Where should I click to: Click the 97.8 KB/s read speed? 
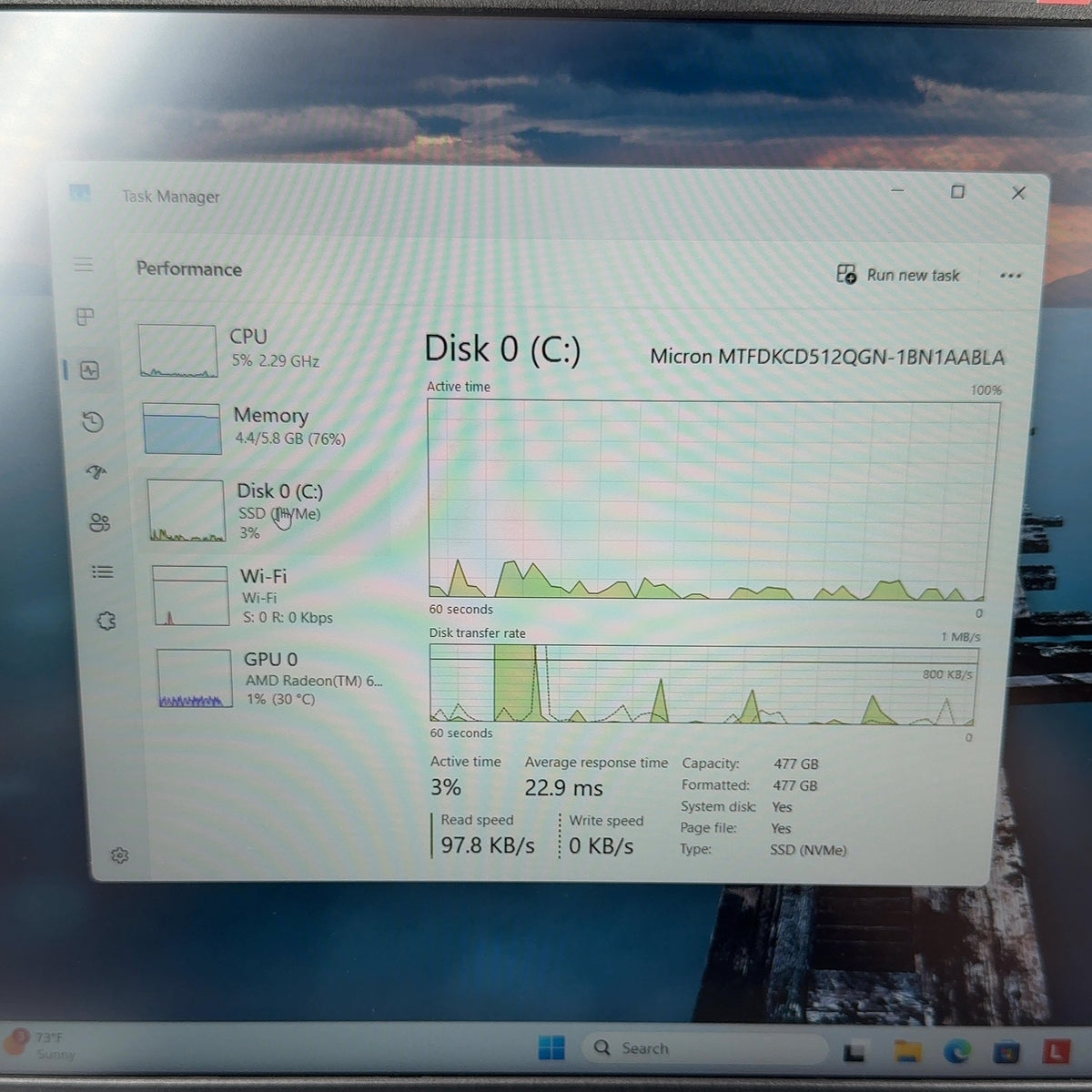tap(488, 845)
